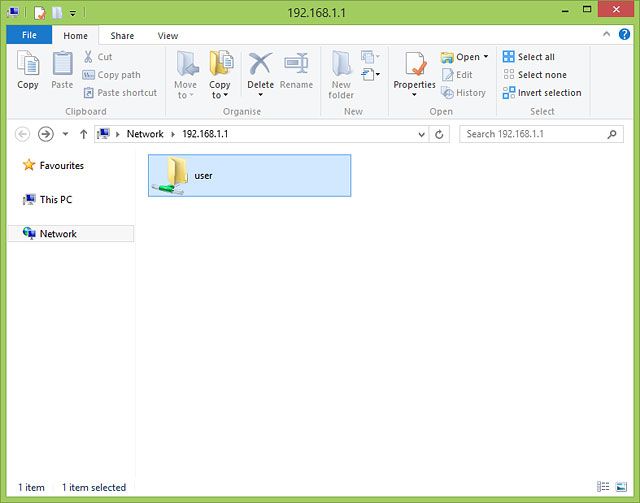
Task: Click History in the Open group
Action: click(x=464, y=93)
